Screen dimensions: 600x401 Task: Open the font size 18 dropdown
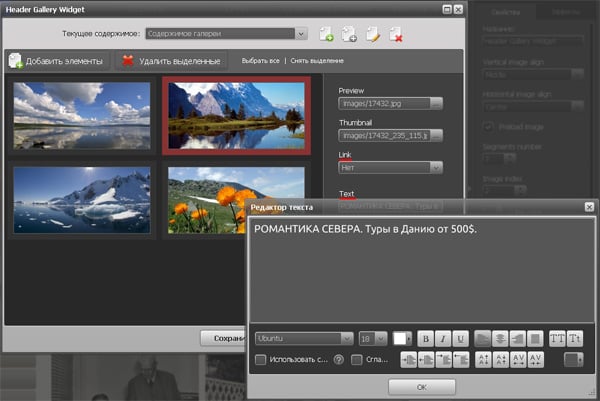pos(373,339)
